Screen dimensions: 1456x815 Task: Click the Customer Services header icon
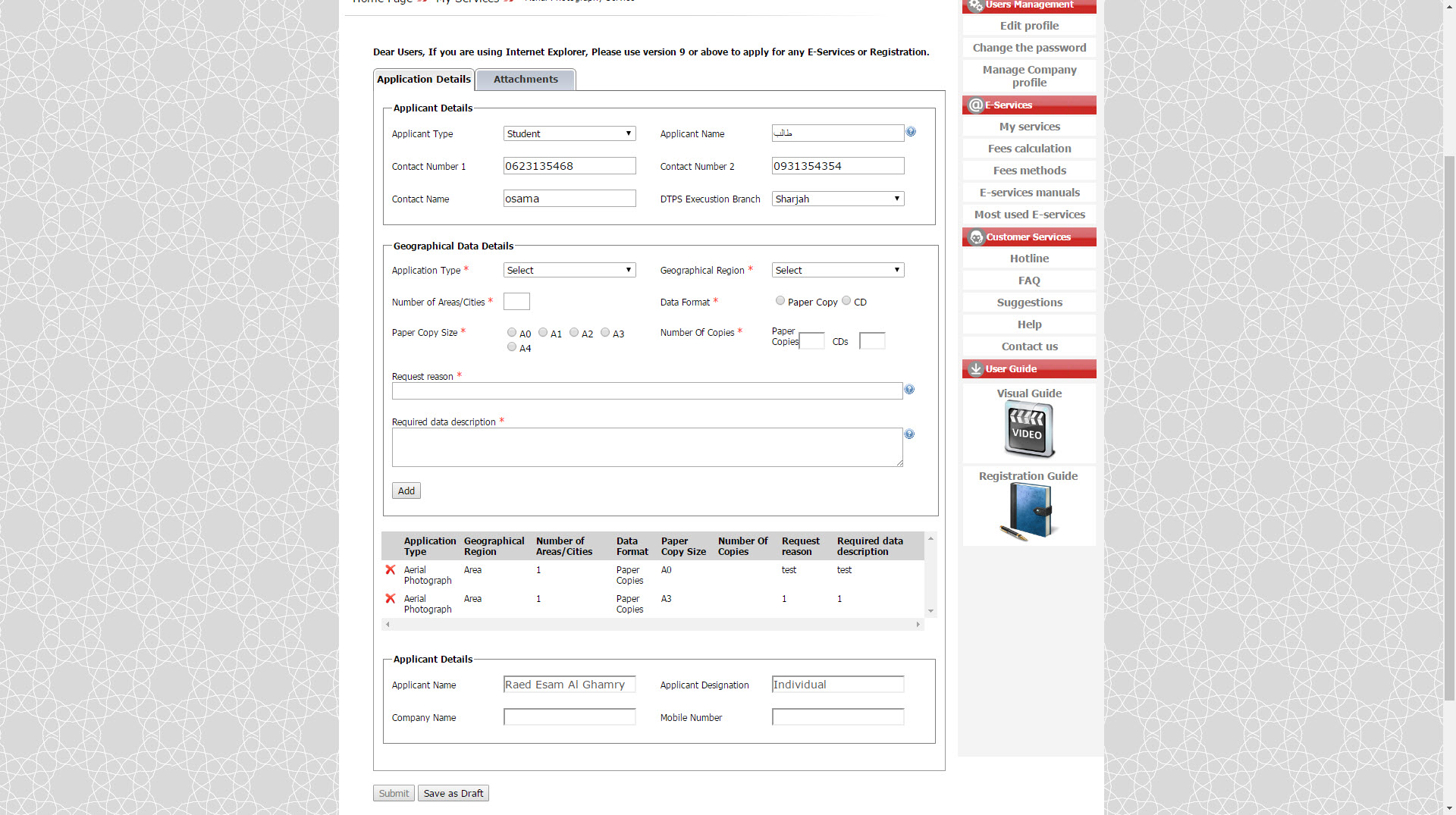[x=976, y=237]
